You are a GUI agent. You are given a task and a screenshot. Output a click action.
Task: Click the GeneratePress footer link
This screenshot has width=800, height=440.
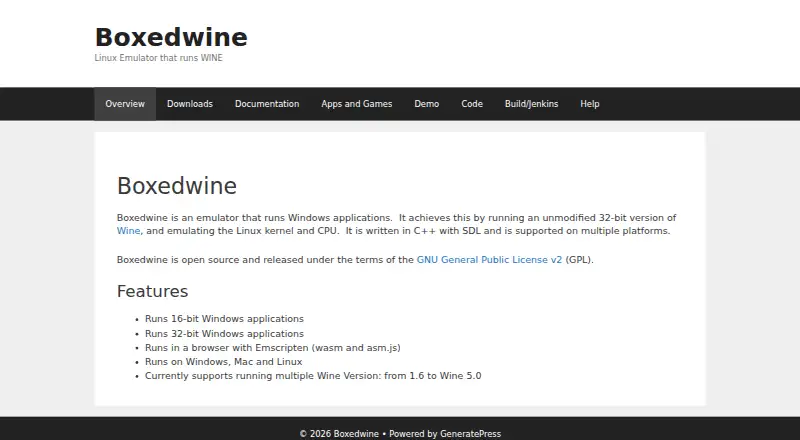(470, 434)
